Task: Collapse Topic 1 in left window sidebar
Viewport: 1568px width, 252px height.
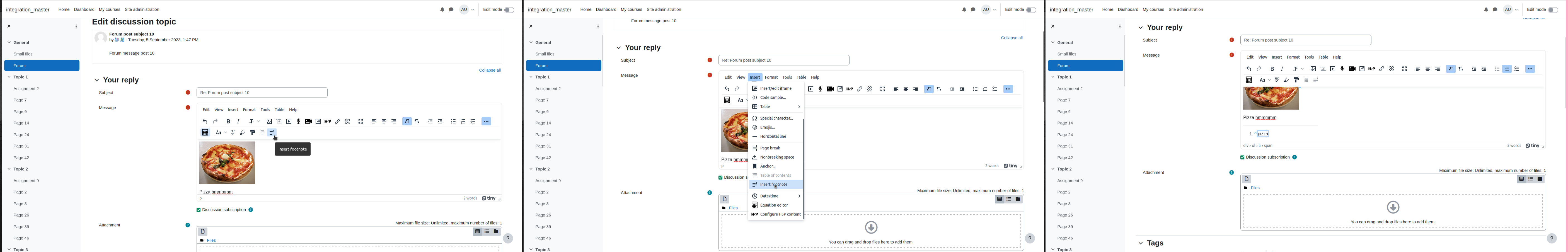Action: point(9,77)
